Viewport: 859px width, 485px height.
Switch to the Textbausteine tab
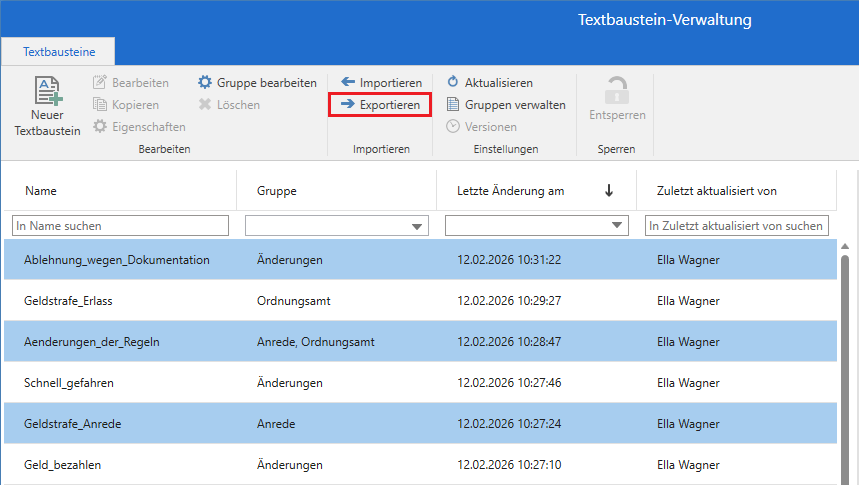(57, 50)
